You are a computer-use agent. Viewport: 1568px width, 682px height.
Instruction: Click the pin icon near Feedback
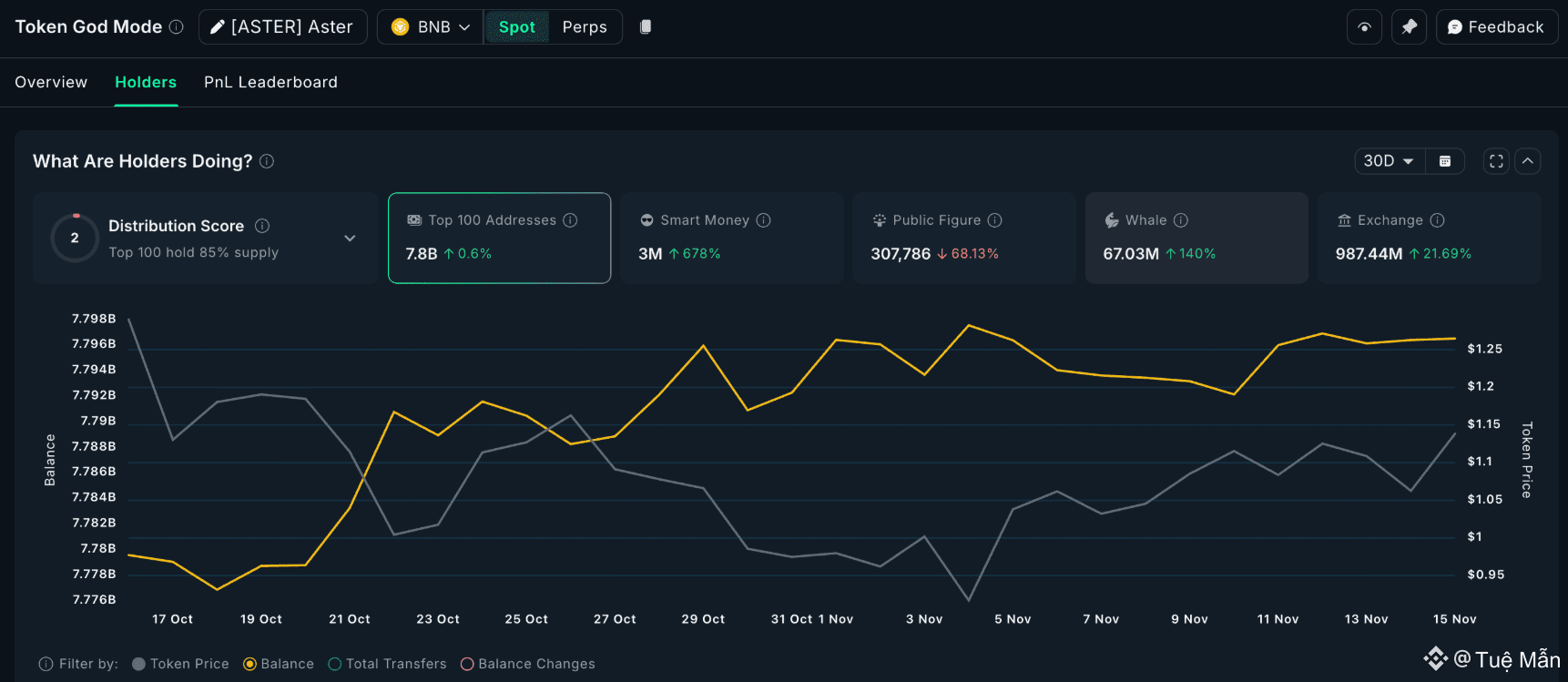click(x=1409, y=27)
